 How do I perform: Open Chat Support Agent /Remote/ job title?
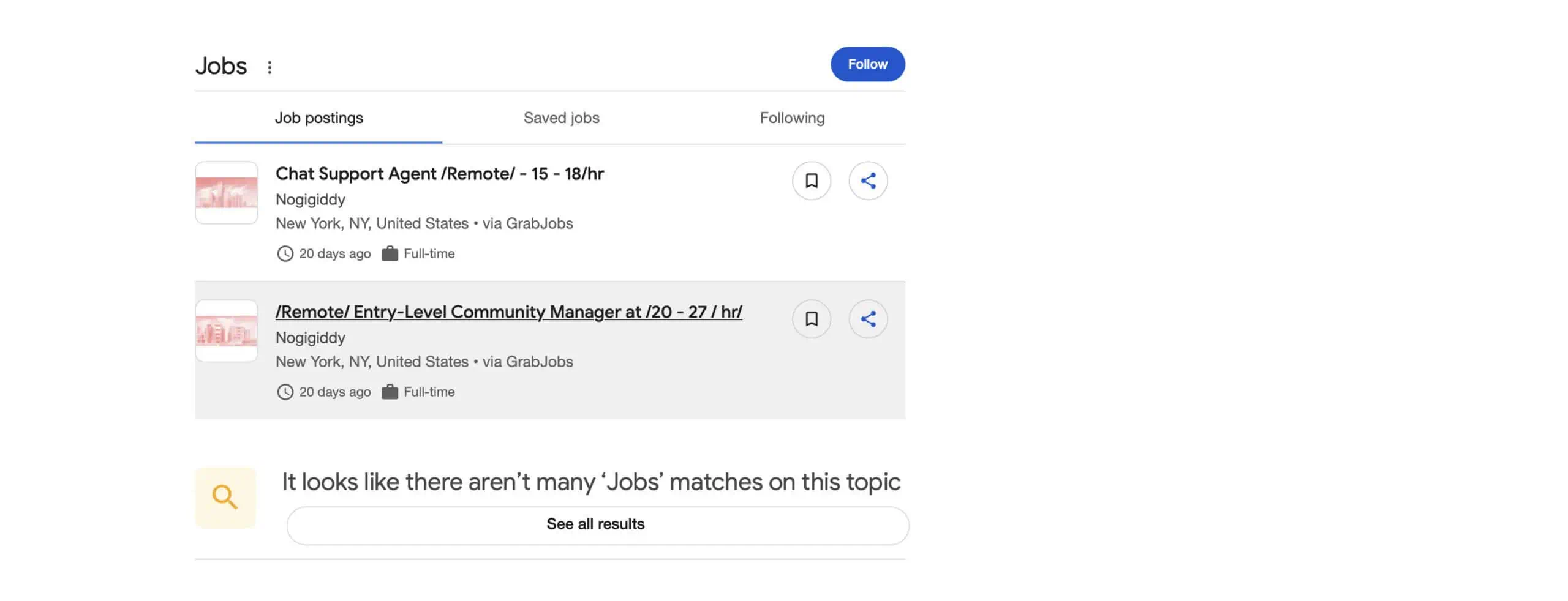pyautogui.click(x=439, y=174)
